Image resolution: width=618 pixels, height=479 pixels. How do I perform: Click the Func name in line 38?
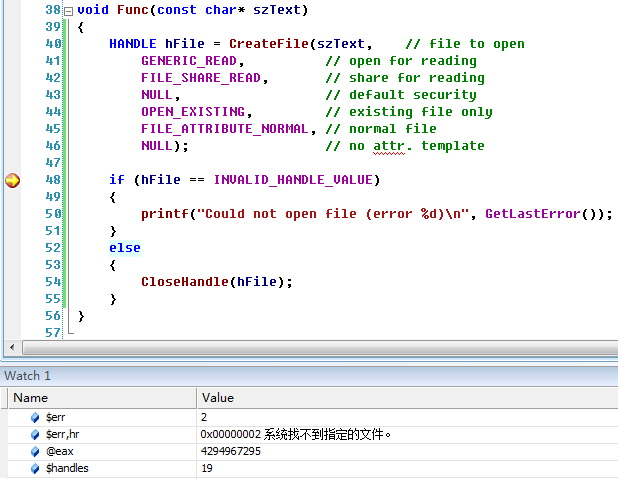click(133, 10)
